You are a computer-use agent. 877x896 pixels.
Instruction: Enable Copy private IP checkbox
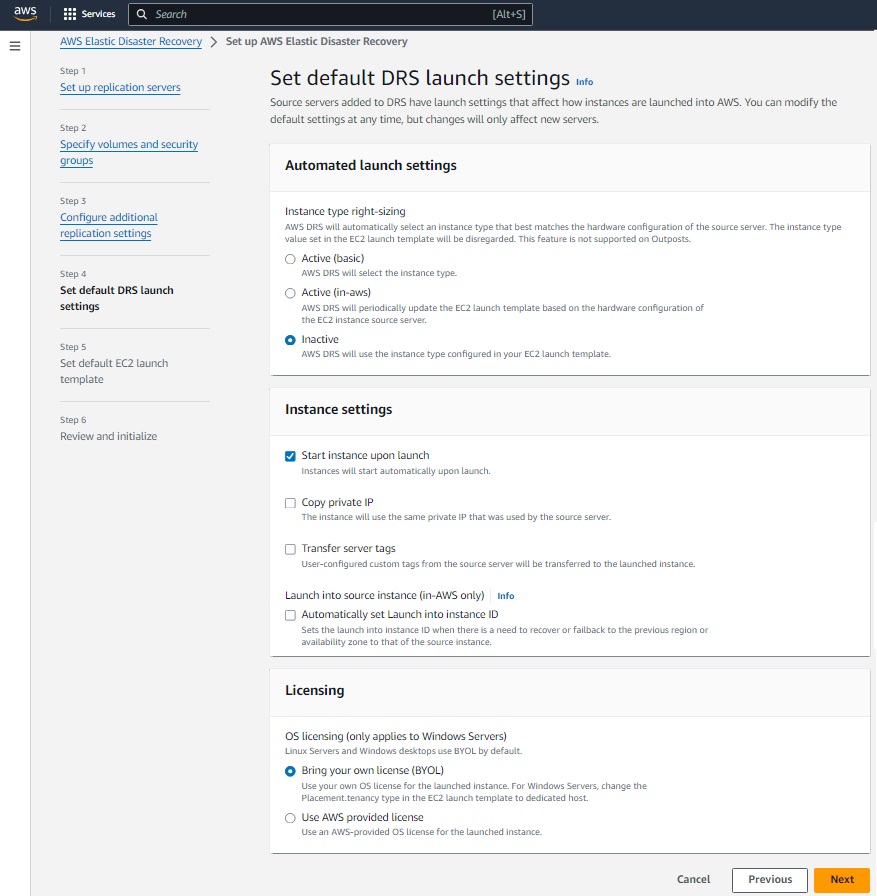tap(291, 503)
